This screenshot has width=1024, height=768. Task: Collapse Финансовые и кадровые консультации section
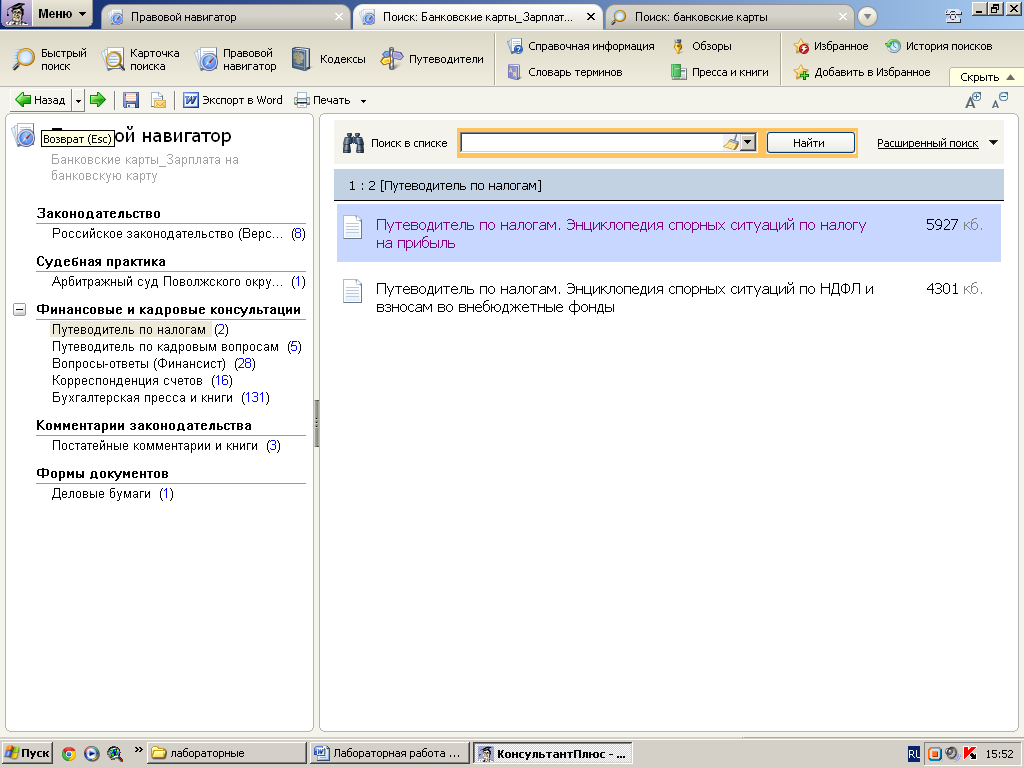click(x=20, y=310)
